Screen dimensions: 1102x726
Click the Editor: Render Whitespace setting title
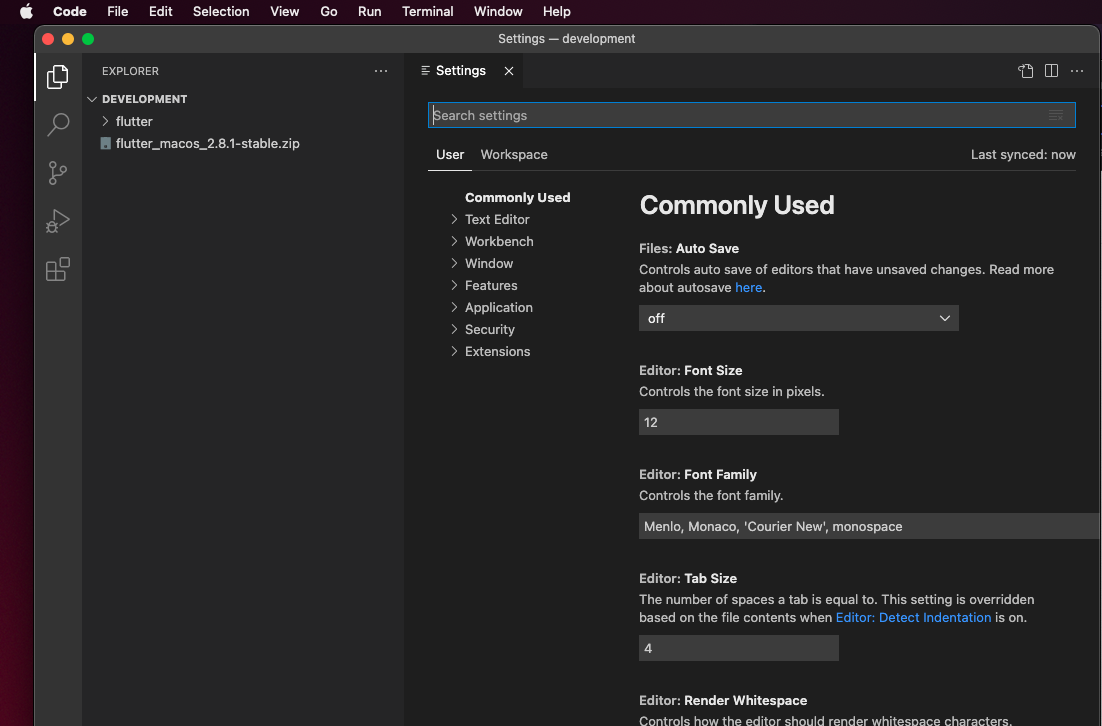[x=723, y=701]
